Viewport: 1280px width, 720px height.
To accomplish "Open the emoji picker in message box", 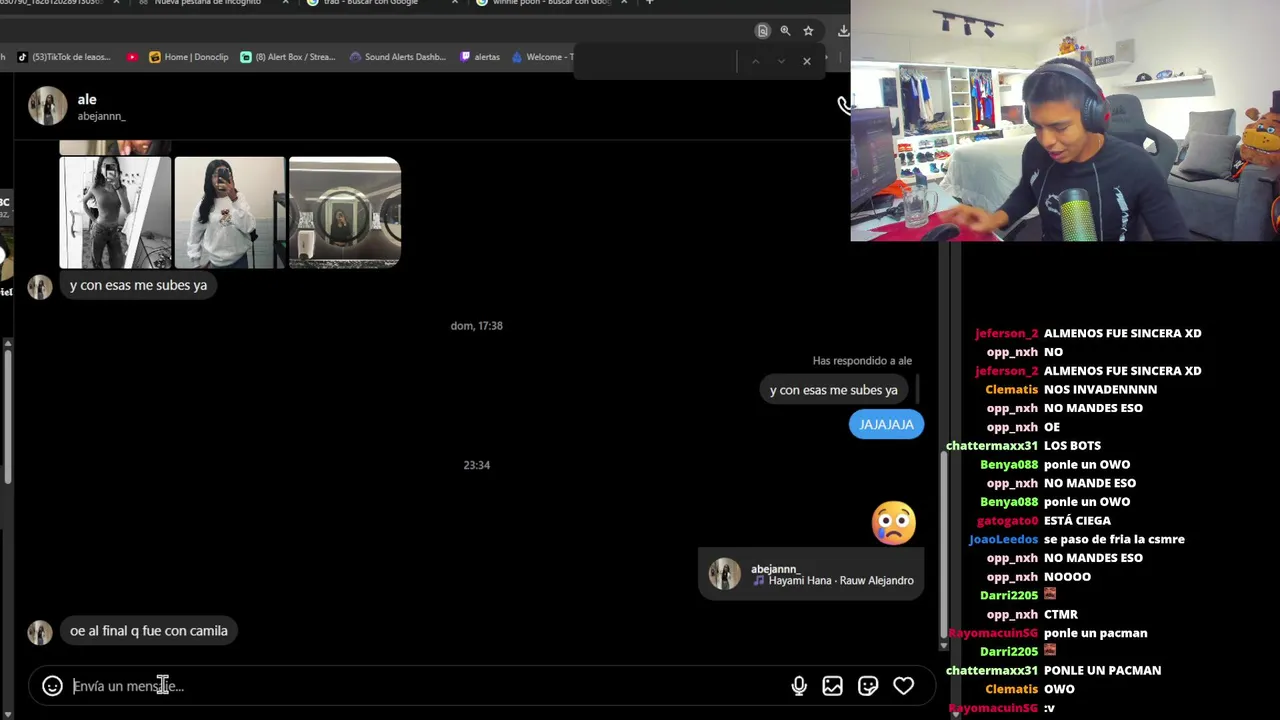I will coord(52,686).
